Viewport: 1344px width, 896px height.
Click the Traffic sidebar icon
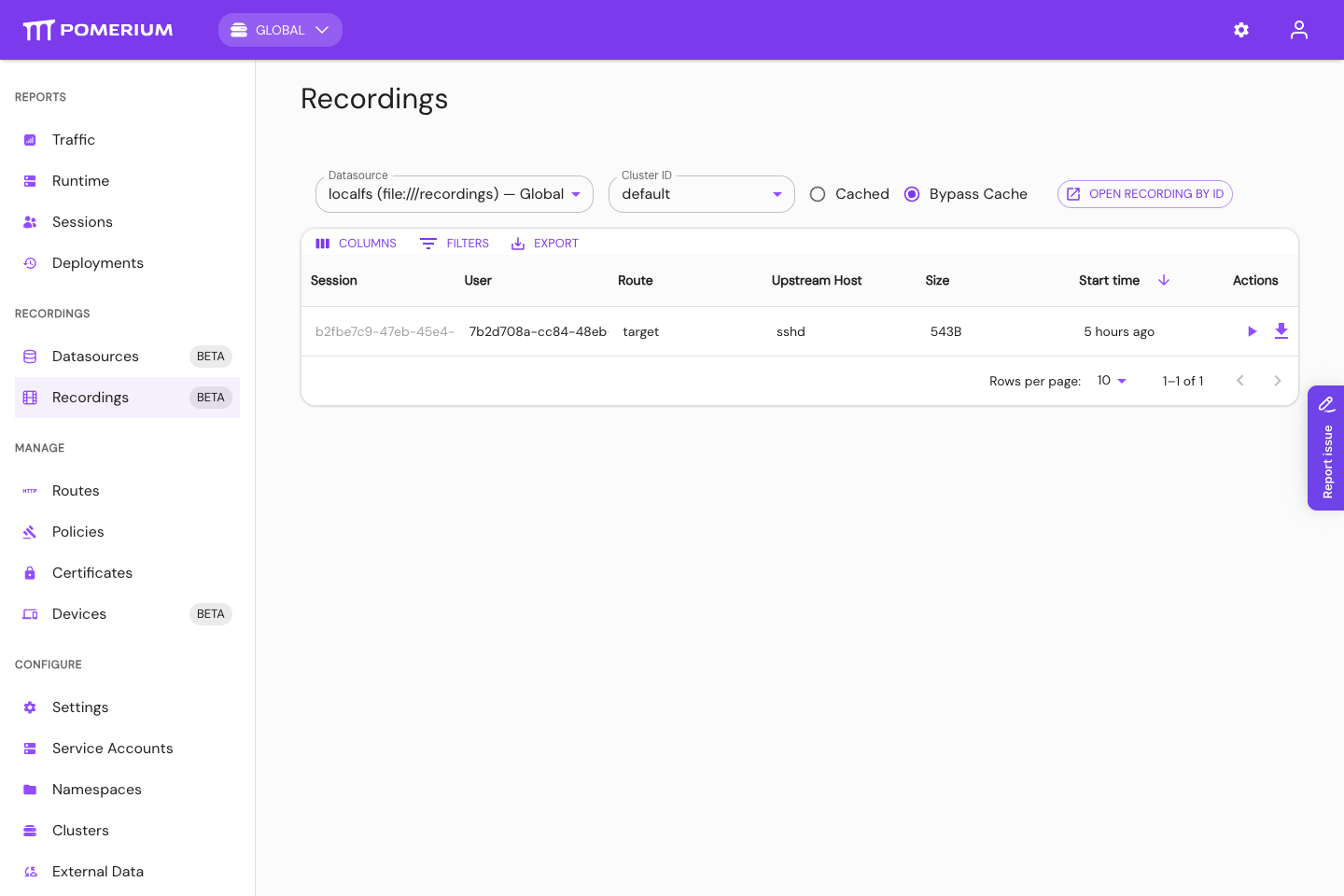pyautogui.click(x=30, y=140)
